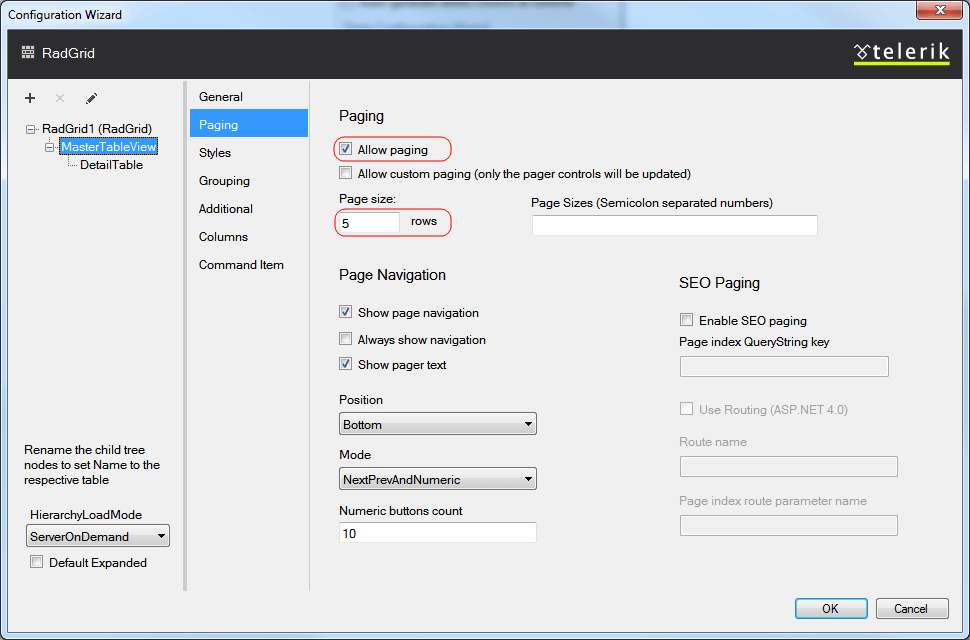Collapse the RadGrid1 tree node
The image size is (970, 640).
pos(31,129)
